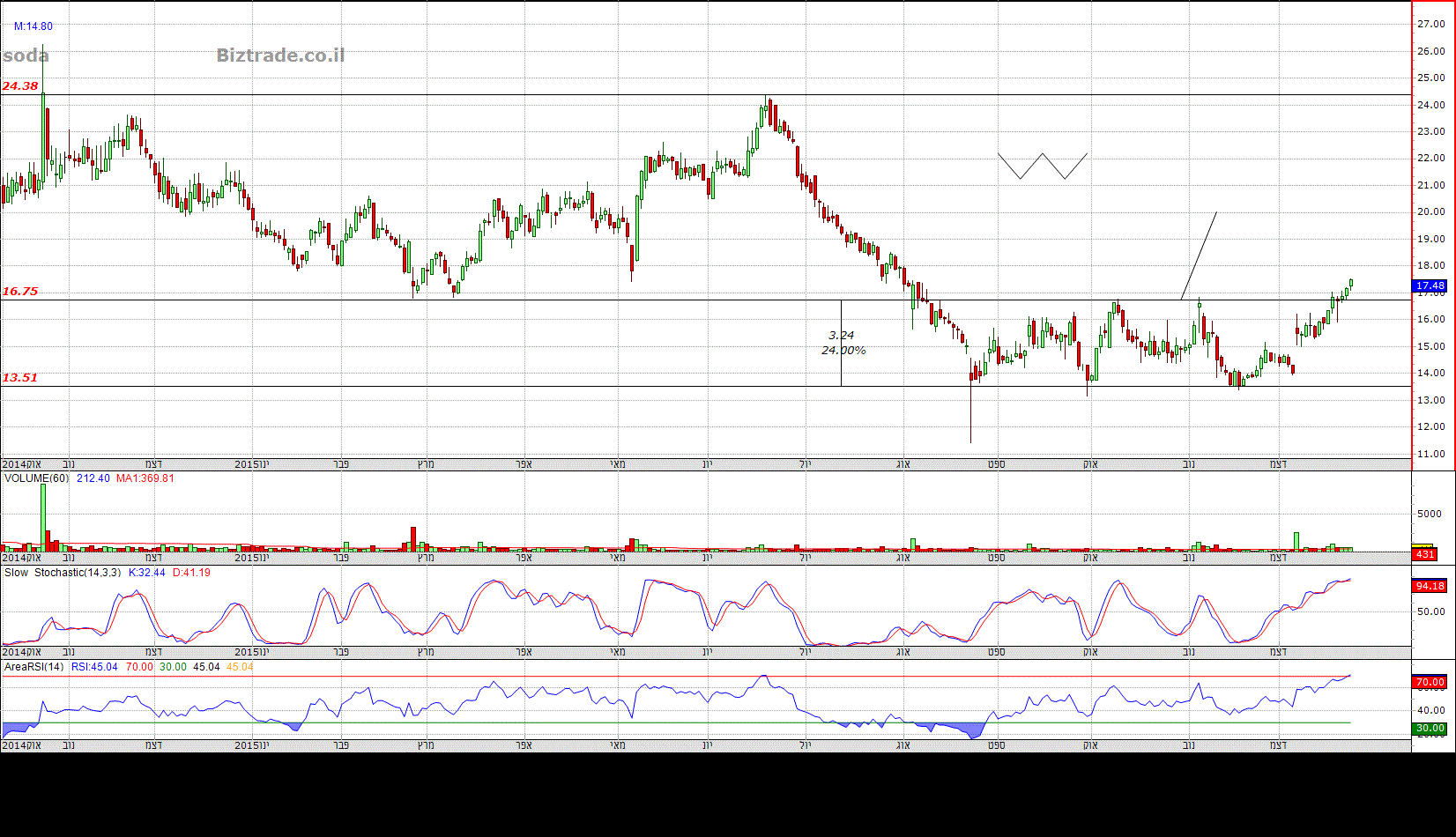Screen dimensions: 1456x837
Task: Click the VOLUME(60) indicator title
Action: tap(36, 478)
